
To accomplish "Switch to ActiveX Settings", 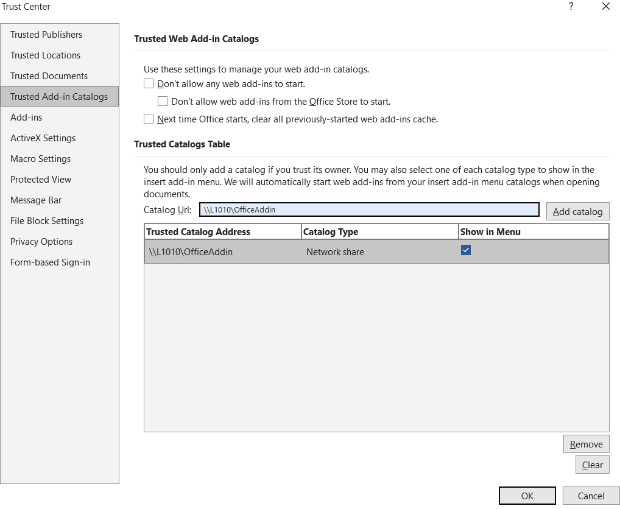I will pos(43,138).
